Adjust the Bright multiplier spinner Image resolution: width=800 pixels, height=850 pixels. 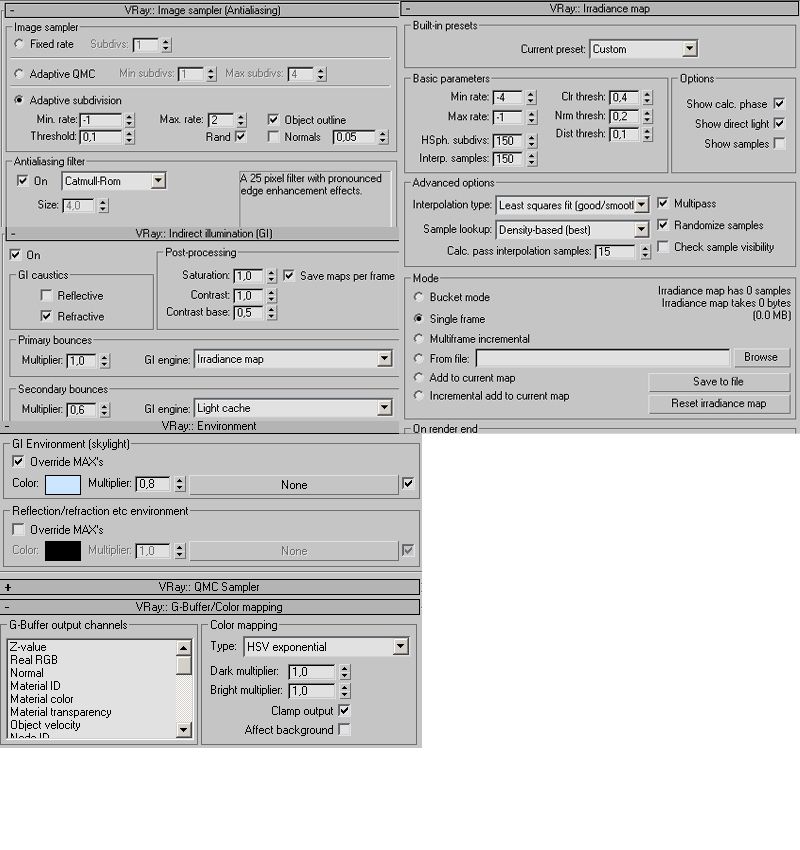pyautogui.click(x=345, y=691)
